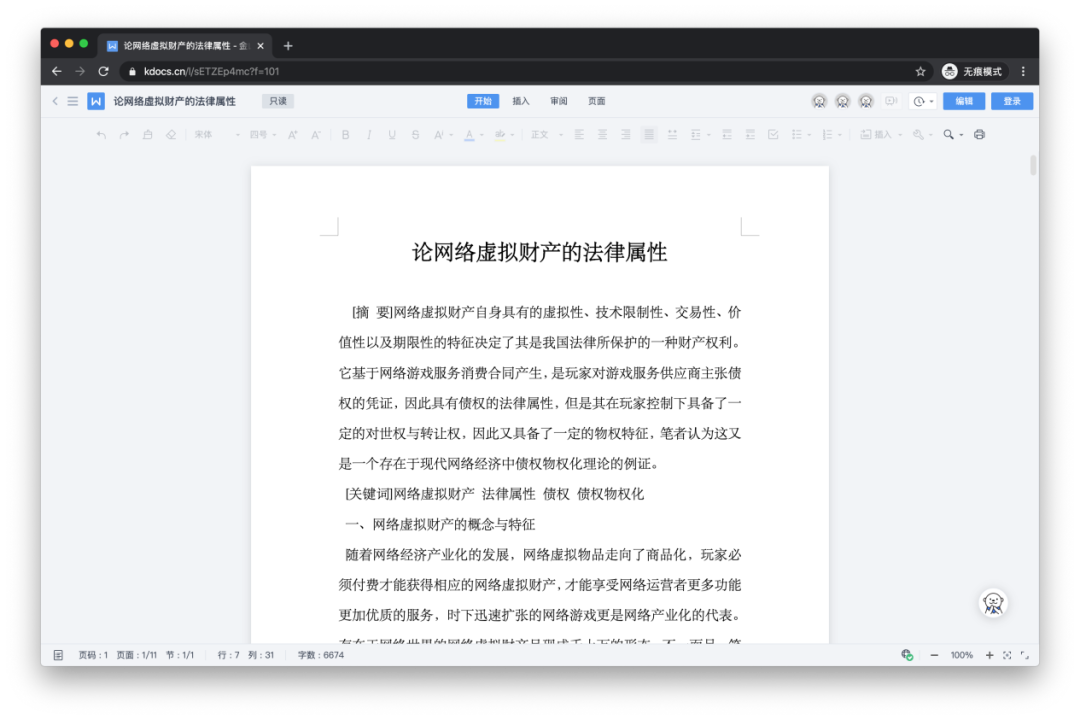The width and height of the screenshot is (1080, 720).
Task: Open the 正文 paragraph style dropdown
Action: (545, 134)
